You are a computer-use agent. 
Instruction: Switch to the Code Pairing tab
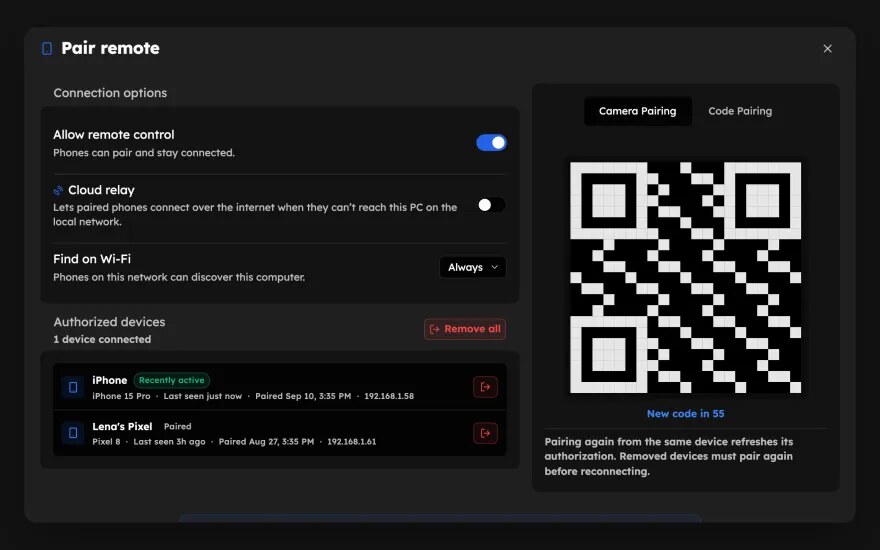740,111
